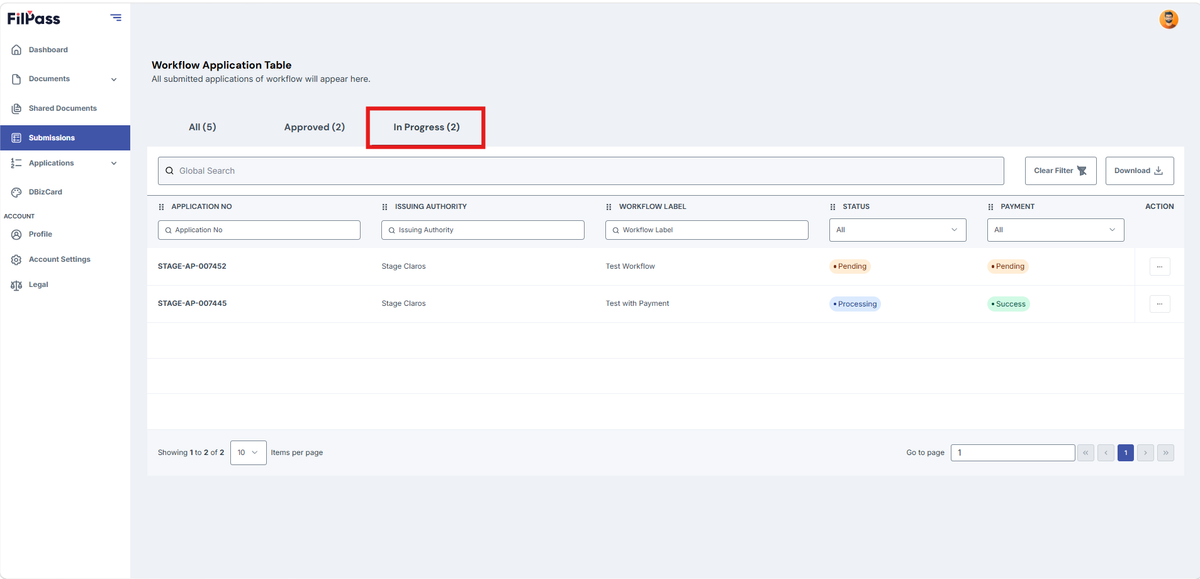Click the Download button
The width and height of the screenshot is (1200, 579).
click(1139, 171)
